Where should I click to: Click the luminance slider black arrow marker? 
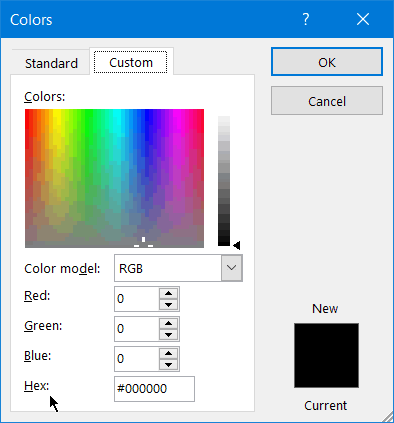tap(237, 246)
